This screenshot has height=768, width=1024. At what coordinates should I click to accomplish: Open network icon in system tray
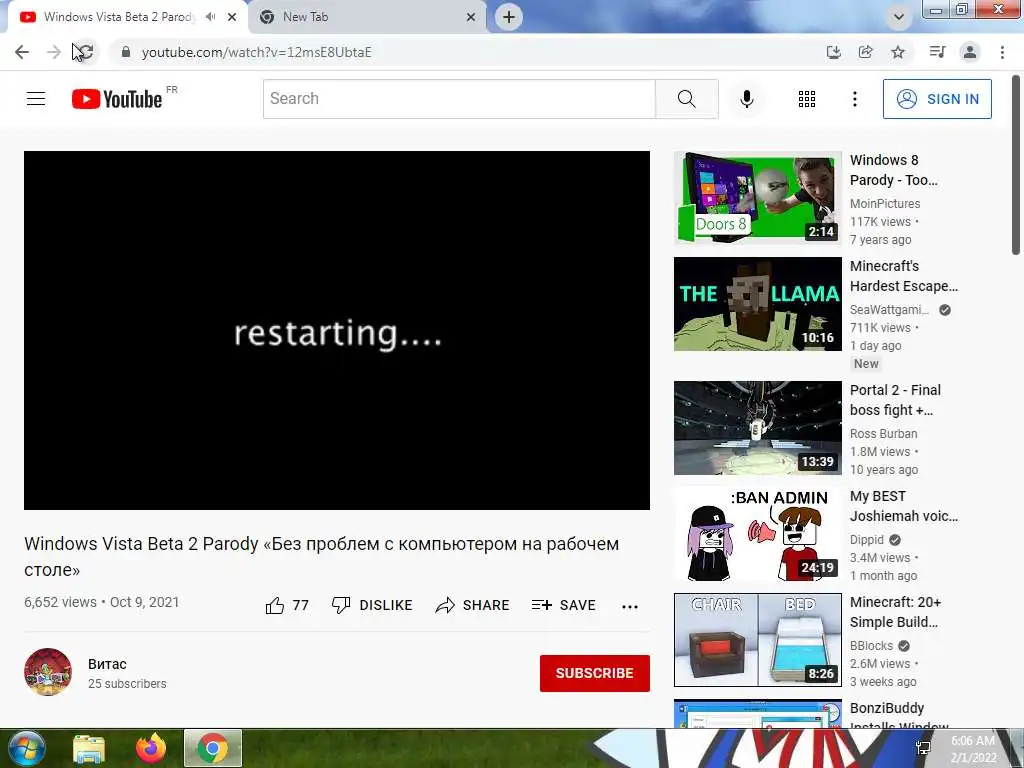[x=923, y=749]
